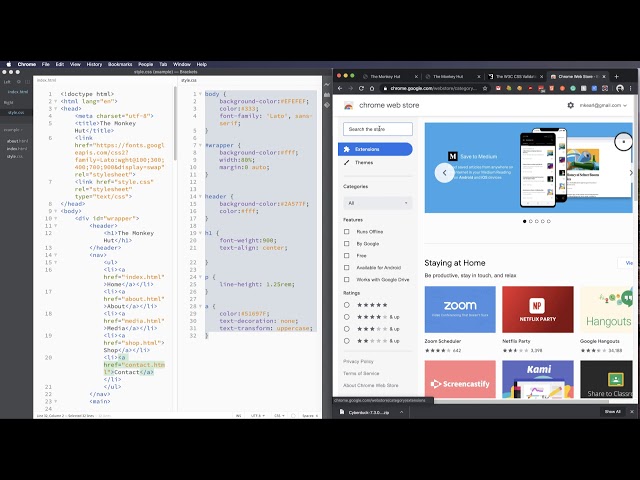Open the Spaces indentation setting in Brackets status bar

pyautogui.click(x=310, y=416)
